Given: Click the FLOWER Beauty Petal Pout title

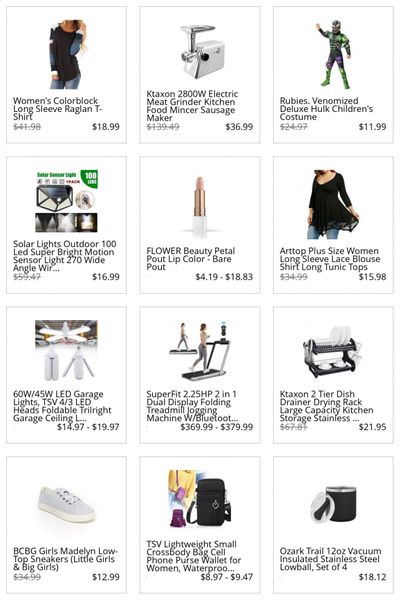Looking at the screenshot, I should click(191, 259).
